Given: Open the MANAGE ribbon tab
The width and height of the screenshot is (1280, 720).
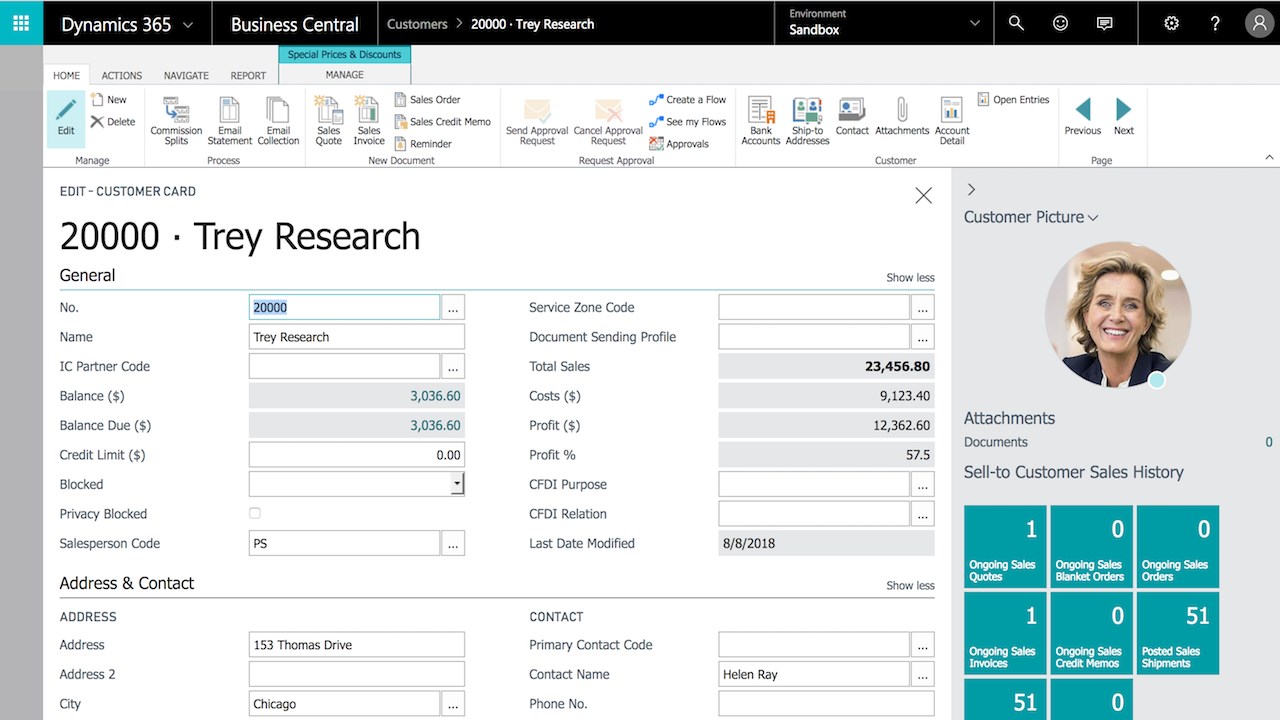Looking at the screenshot, I should click(345, 75).
